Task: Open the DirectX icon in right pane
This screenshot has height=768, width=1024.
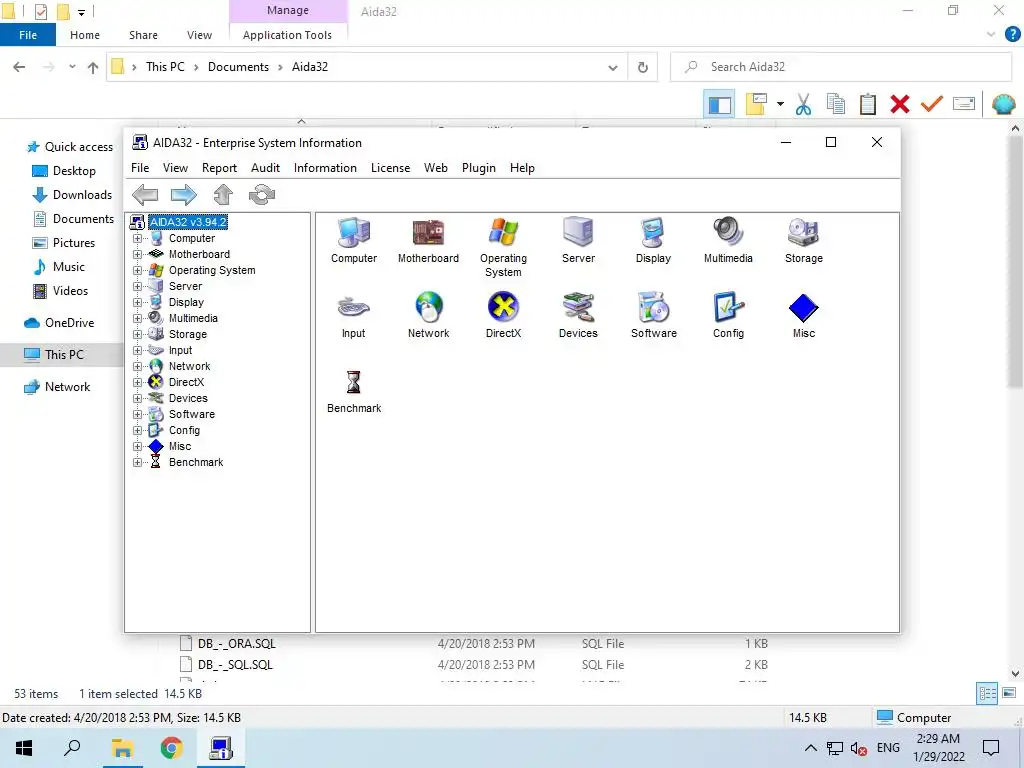Action: tap(503, 315)
